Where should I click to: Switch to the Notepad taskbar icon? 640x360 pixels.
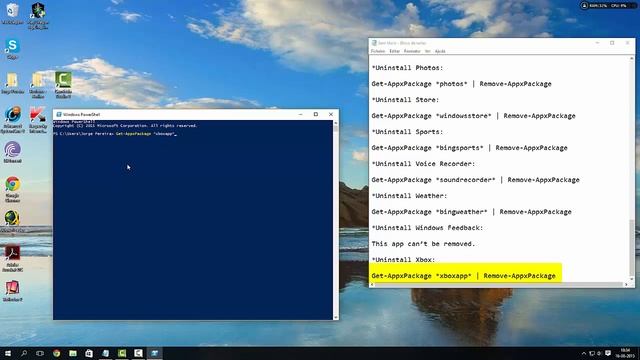pos(105,353)
